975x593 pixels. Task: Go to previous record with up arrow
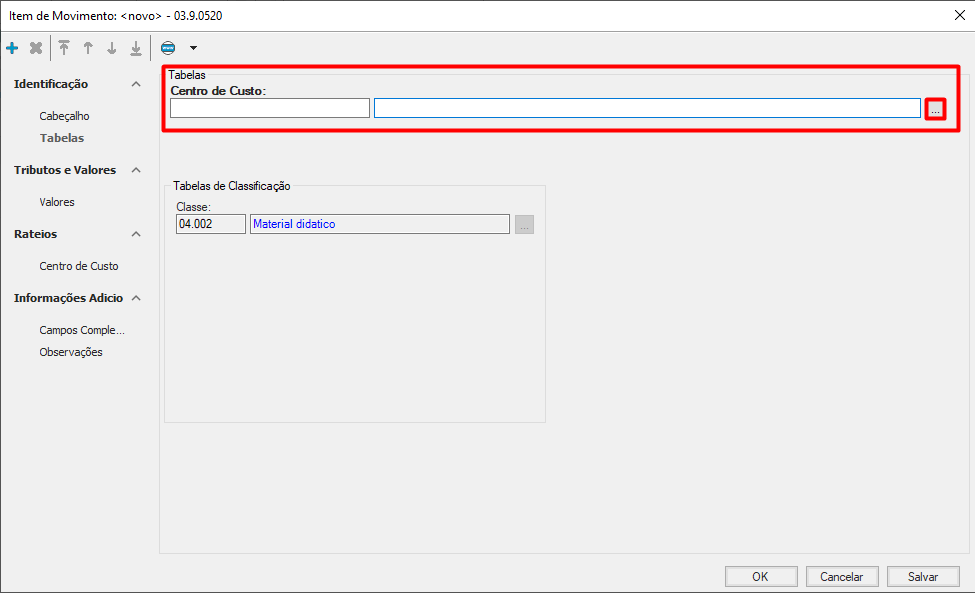88,48
